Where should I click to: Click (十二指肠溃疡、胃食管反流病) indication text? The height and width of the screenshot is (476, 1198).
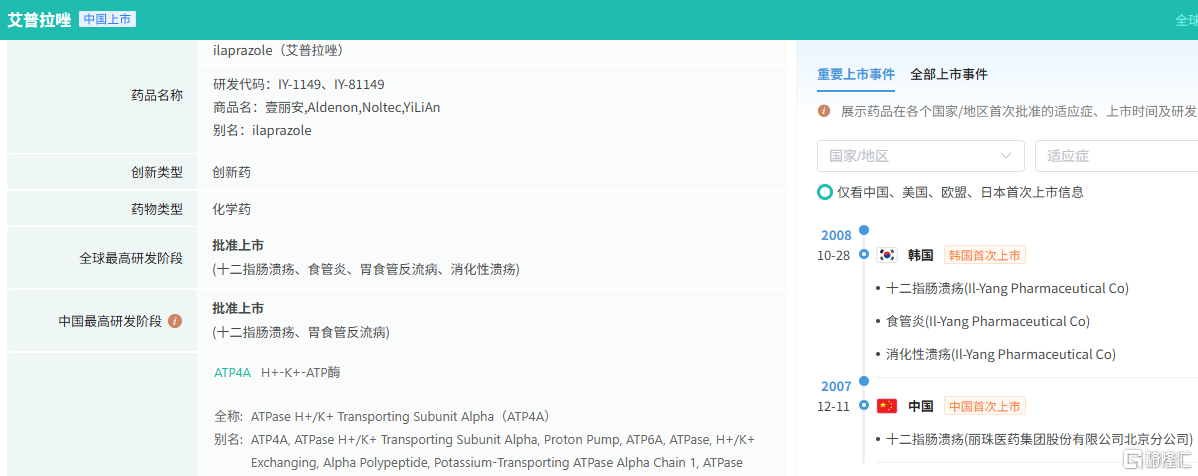click(x=302, y=332)
